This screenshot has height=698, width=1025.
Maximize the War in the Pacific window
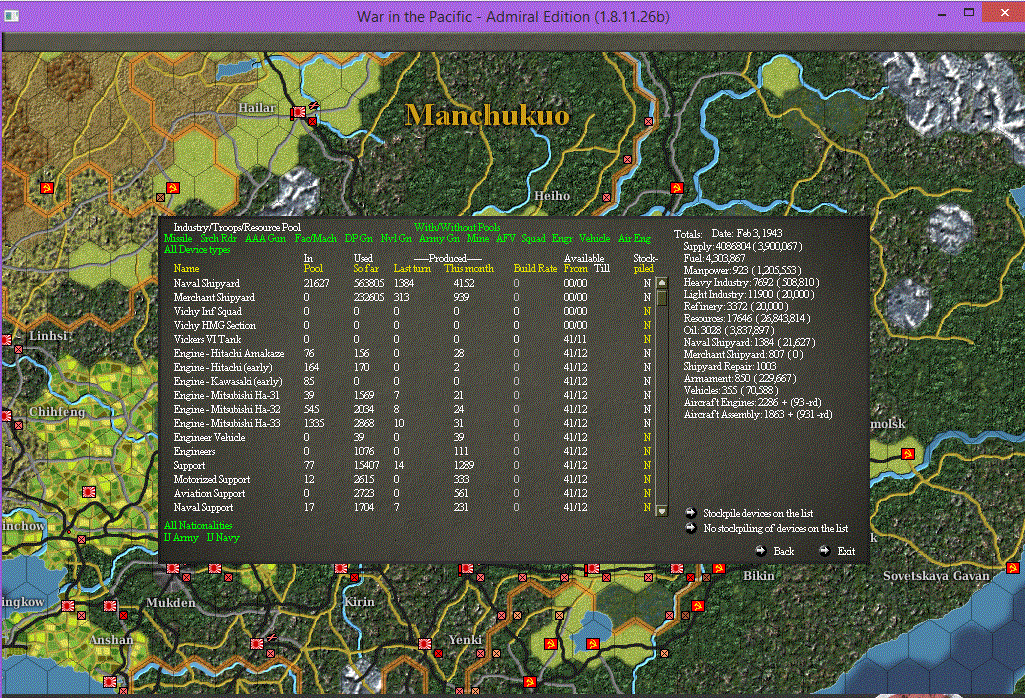tap(969, 12)
